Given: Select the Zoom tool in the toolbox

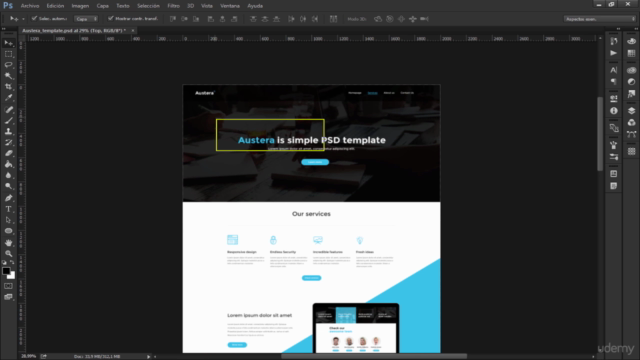Looking at the screenshot, I should pos(9,253).
